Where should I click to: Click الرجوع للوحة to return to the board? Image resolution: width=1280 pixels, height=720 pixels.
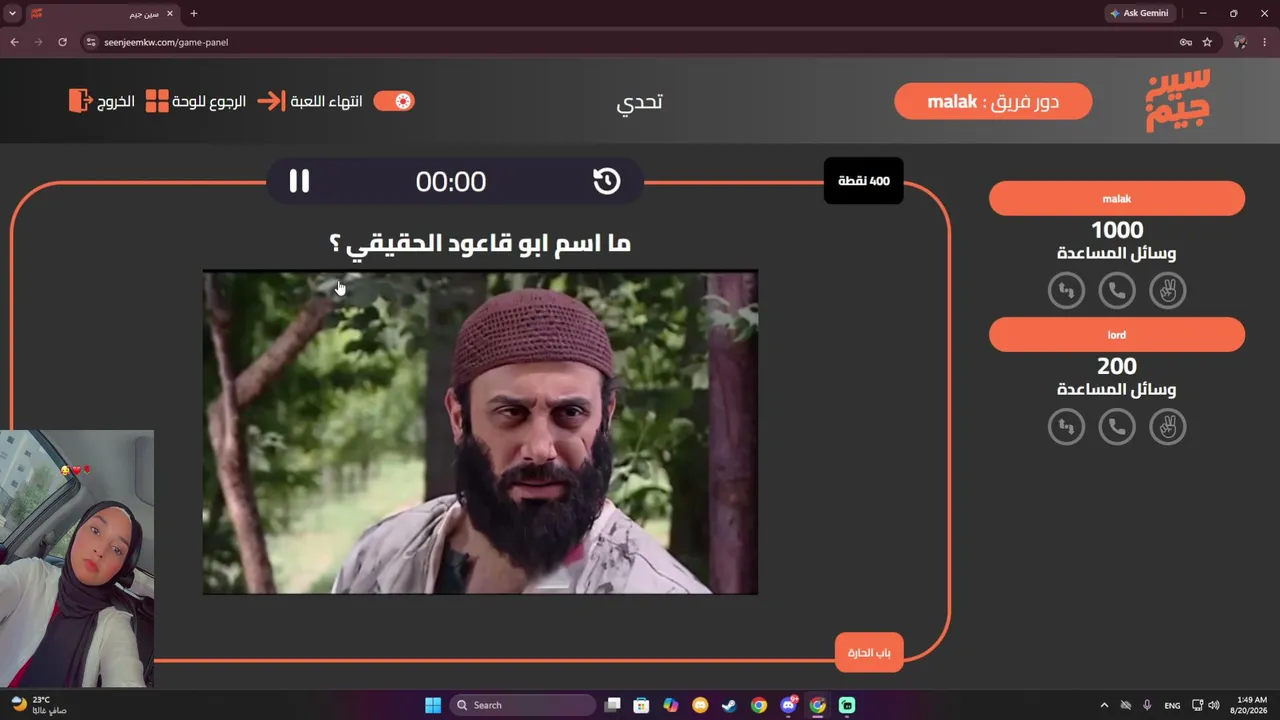point(196,101)
